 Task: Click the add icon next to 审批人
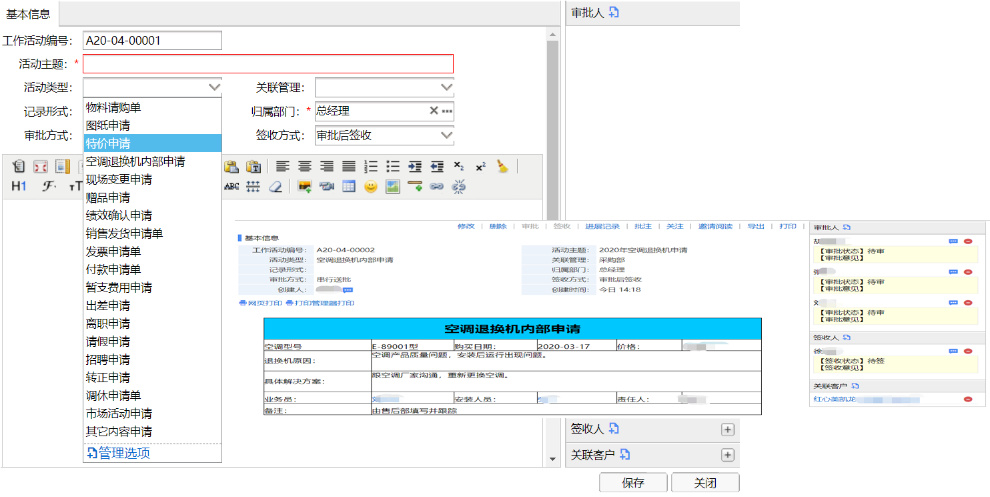click(x=615, y=13)
